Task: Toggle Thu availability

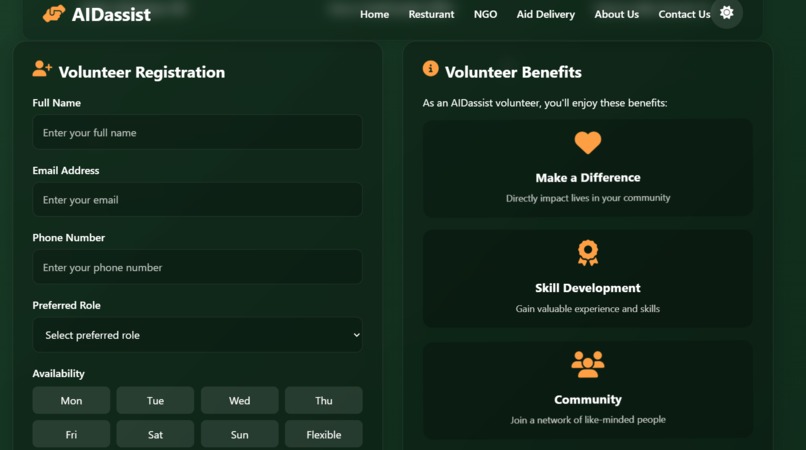Action: (324, 401)
